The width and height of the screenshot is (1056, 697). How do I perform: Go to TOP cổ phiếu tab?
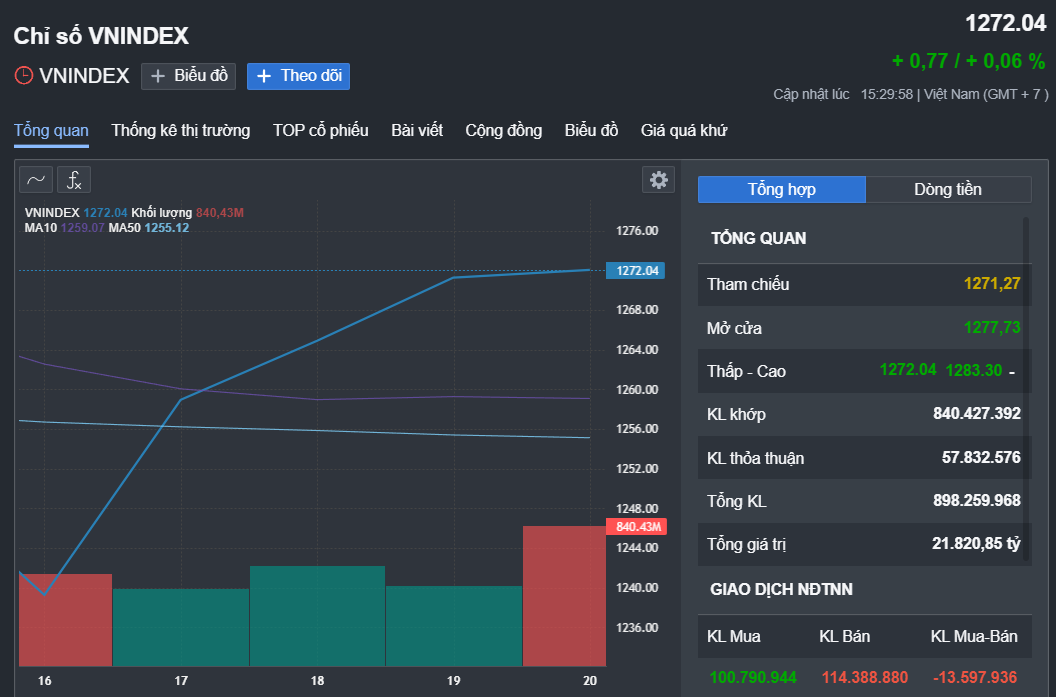point(320,131)
